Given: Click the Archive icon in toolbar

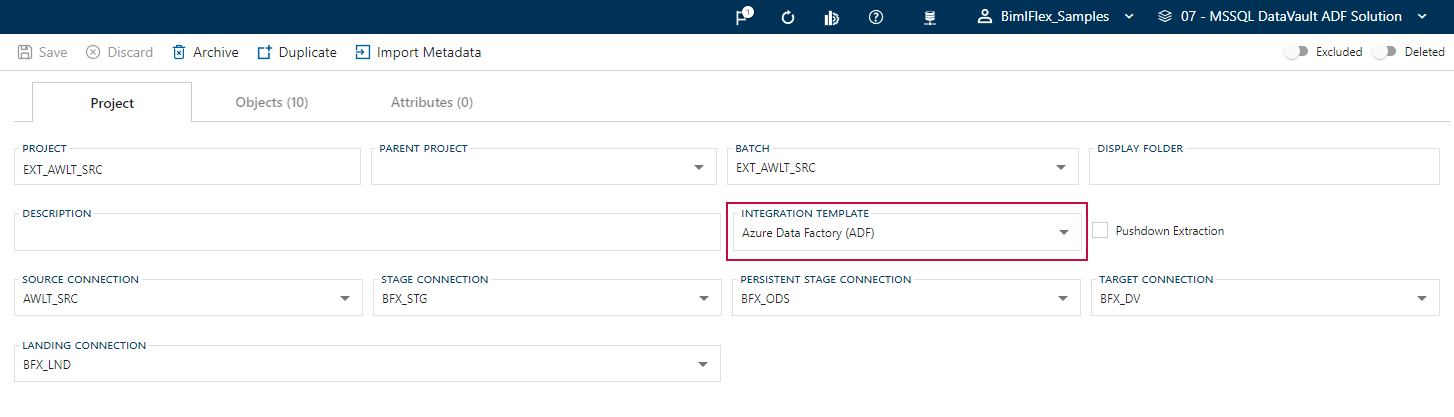Looking at the screenshot, I should click(179, 52).
